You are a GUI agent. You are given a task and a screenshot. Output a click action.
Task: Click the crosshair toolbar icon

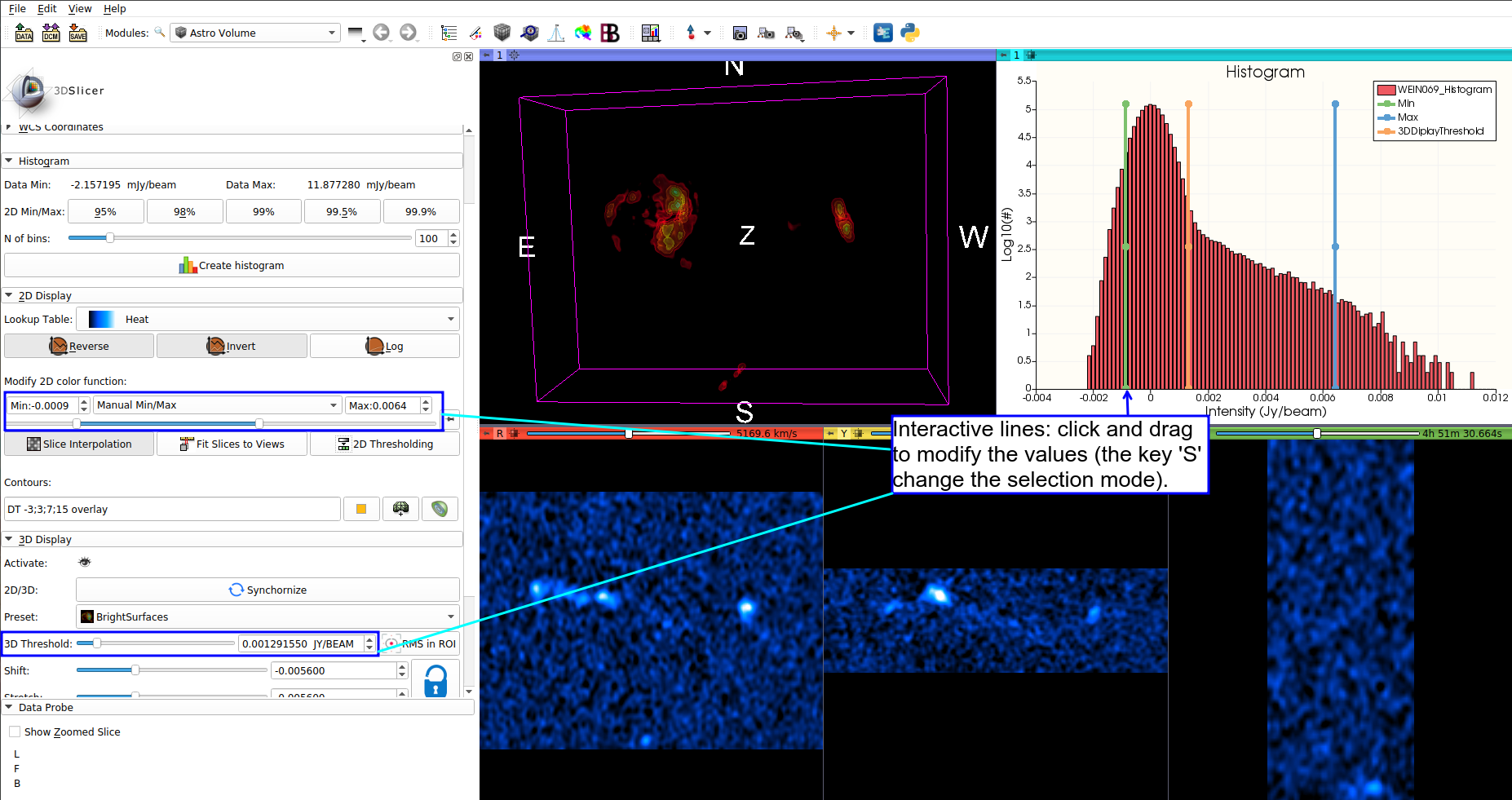click(x=833, y=33)
